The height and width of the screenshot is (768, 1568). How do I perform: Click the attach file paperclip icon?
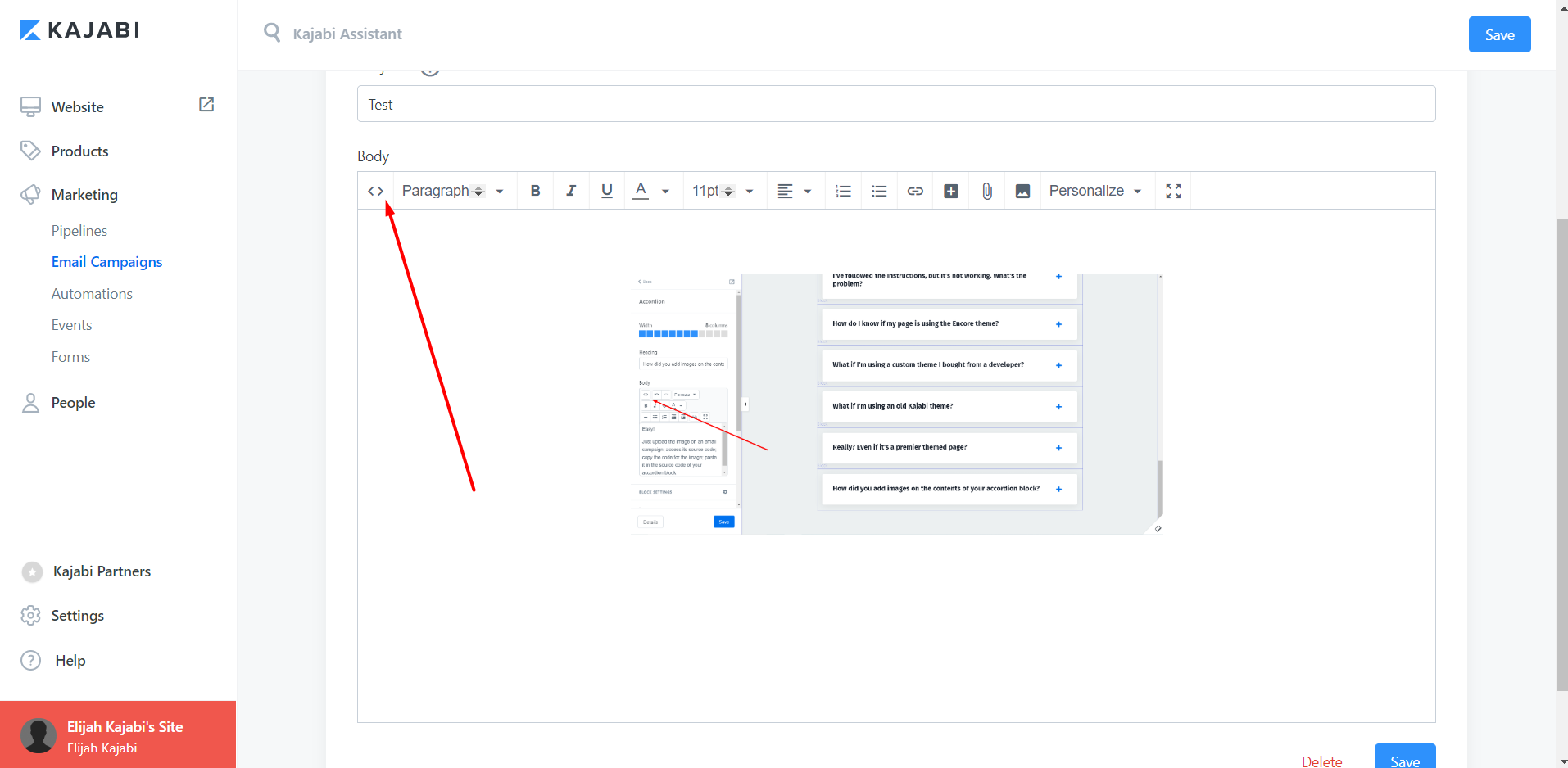pyautogui.click(x=987, y=191)
